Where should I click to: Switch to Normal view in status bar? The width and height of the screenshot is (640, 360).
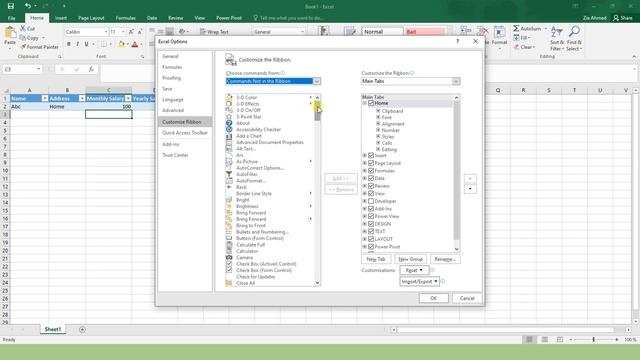pyautogui.click(x=529, y=340)
